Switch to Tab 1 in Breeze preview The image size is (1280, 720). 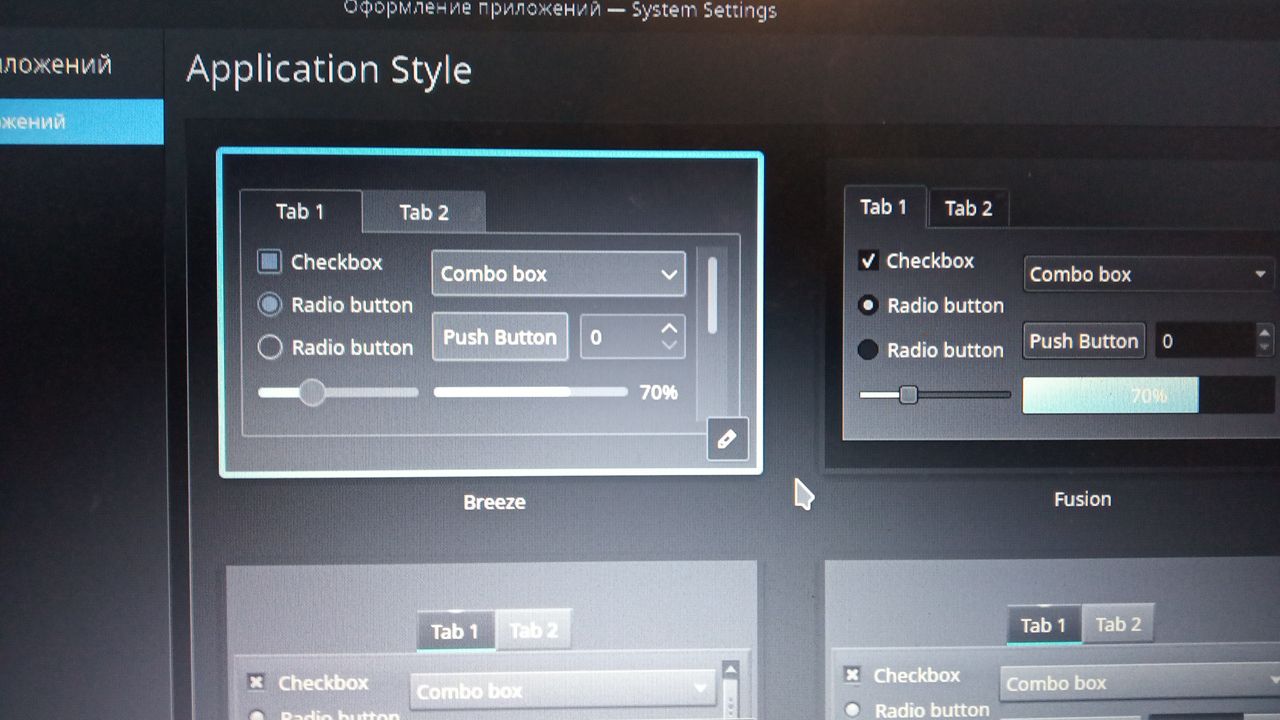point(300,211)
